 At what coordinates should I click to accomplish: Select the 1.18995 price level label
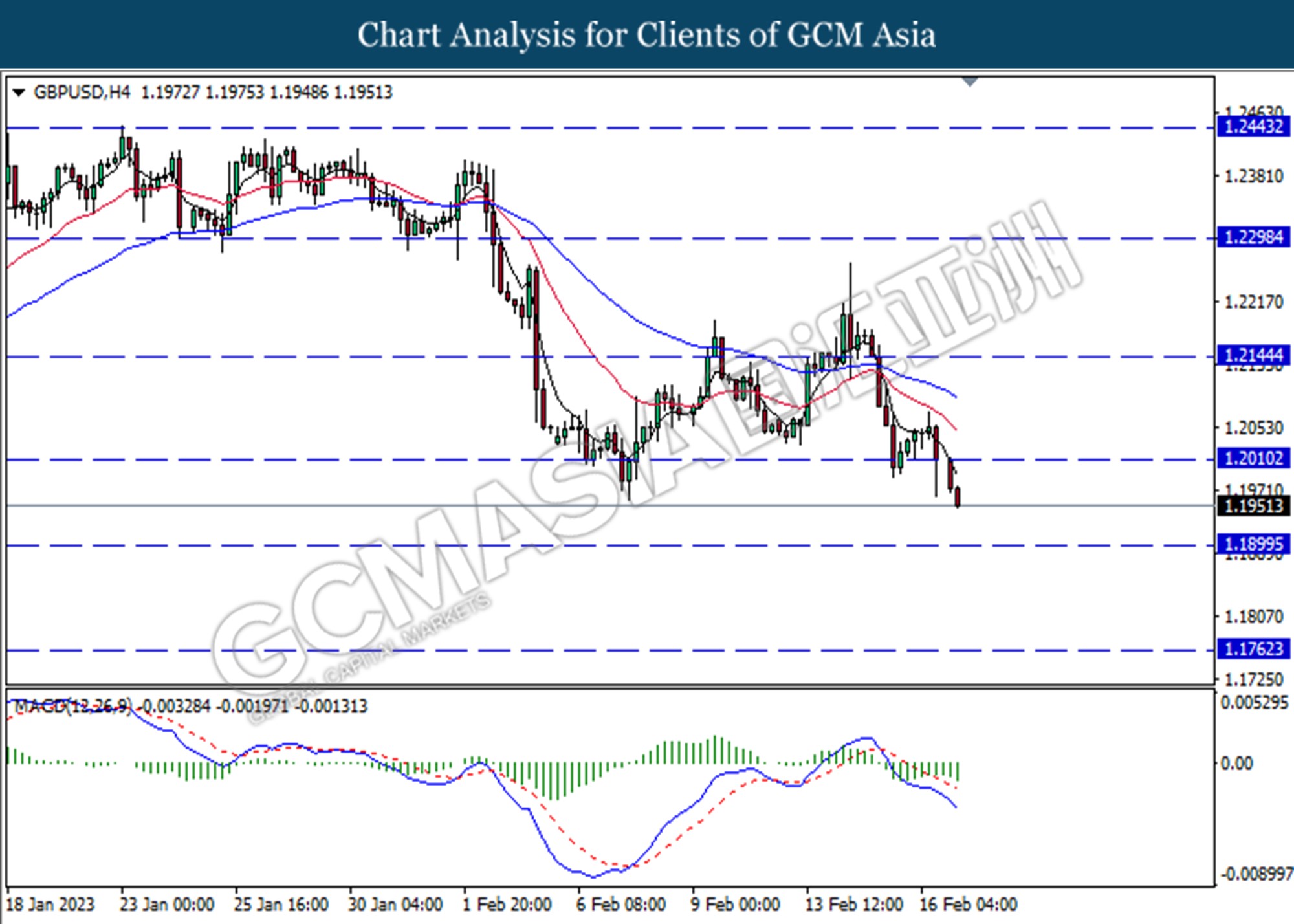[1254, 544]
